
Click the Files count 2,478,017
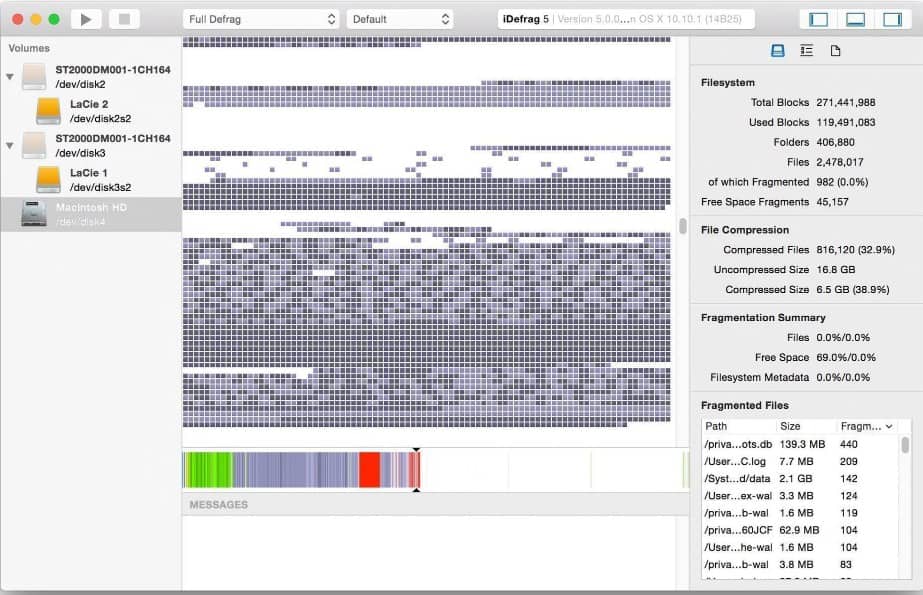point(840,162)
